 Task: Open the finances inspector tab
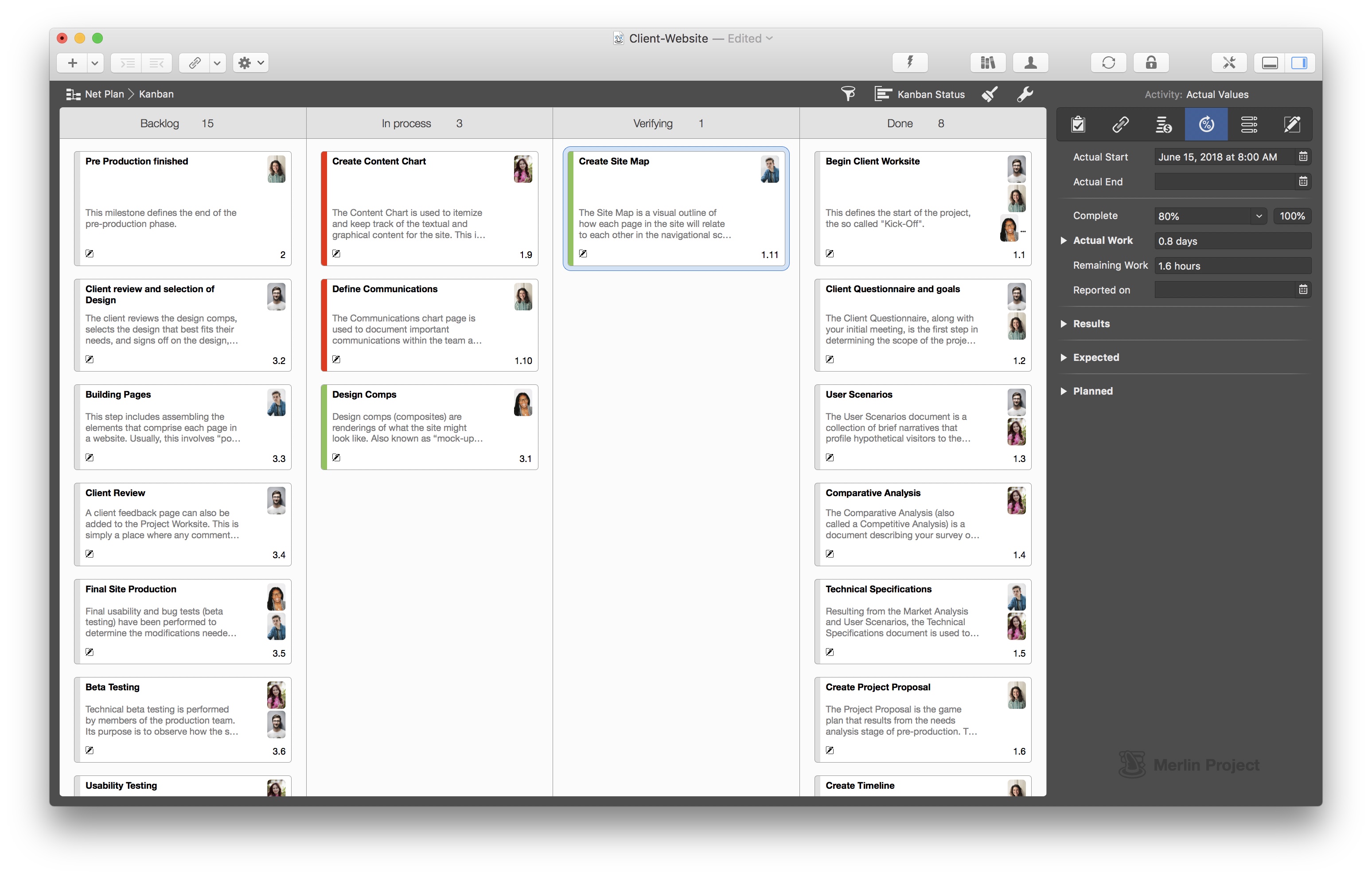point(1163,124)
